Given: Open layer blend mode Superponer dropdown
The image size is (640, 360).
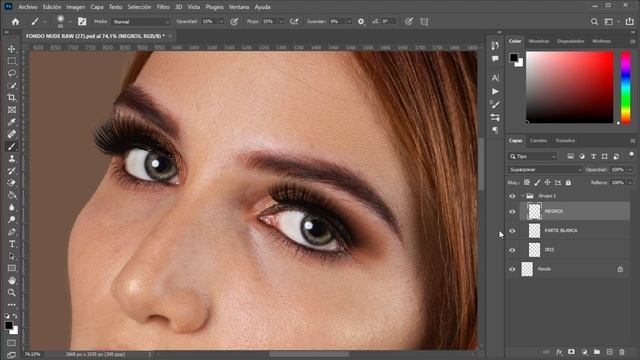Looking at the screenshot, I should click(545, 169).
